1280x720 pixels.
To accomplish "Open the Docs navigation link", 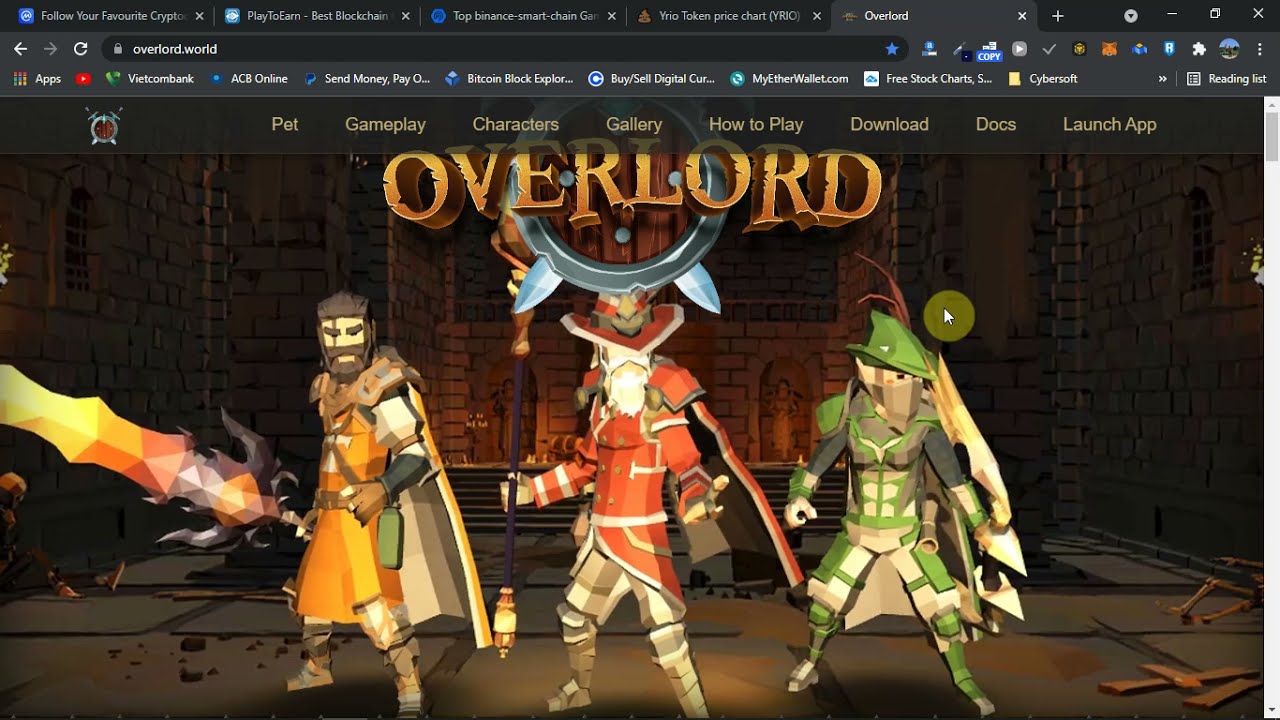I will coord(996,124).
